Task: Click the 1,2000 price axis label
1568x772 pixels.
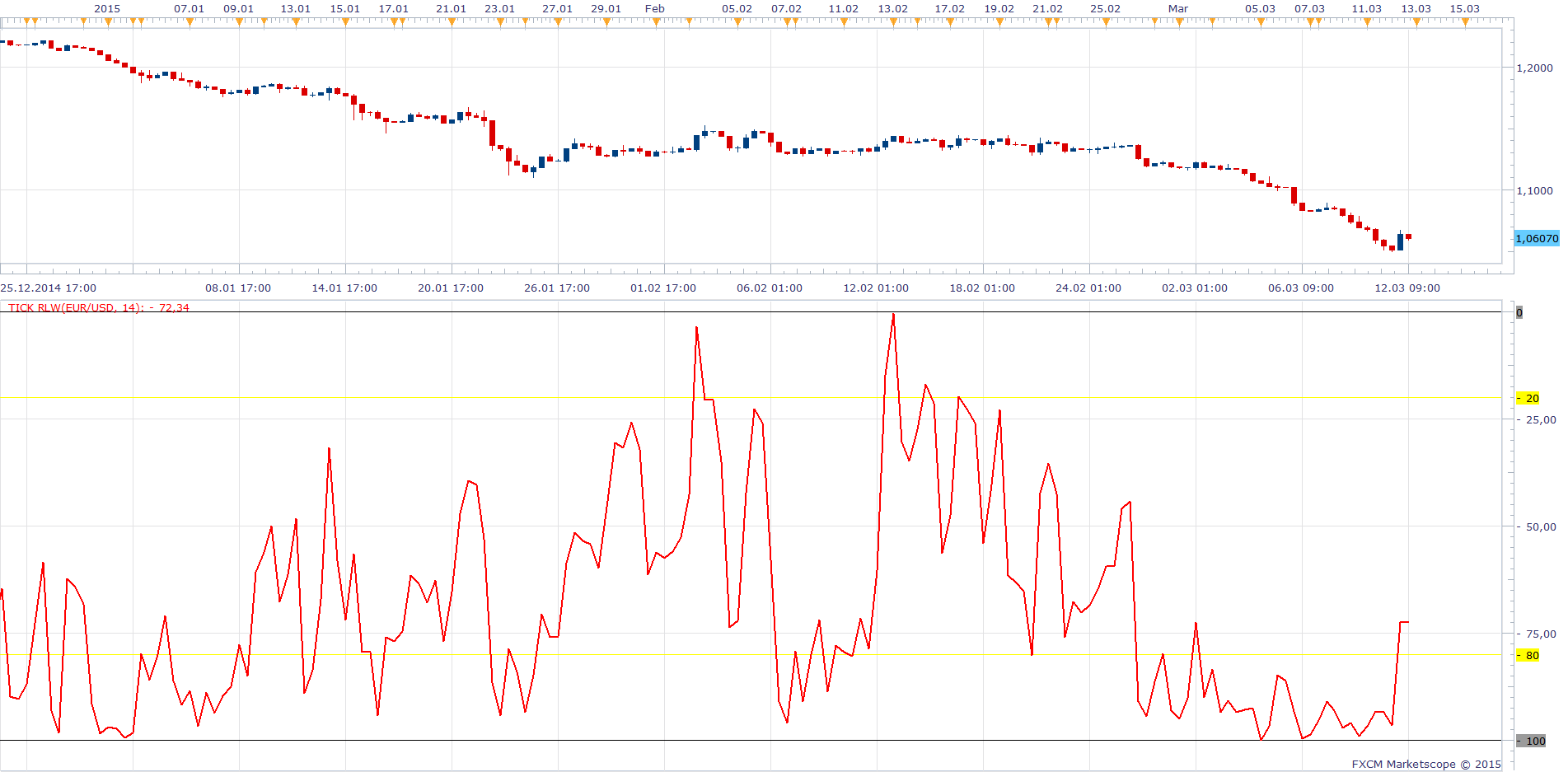Action: pos(1534,68)
